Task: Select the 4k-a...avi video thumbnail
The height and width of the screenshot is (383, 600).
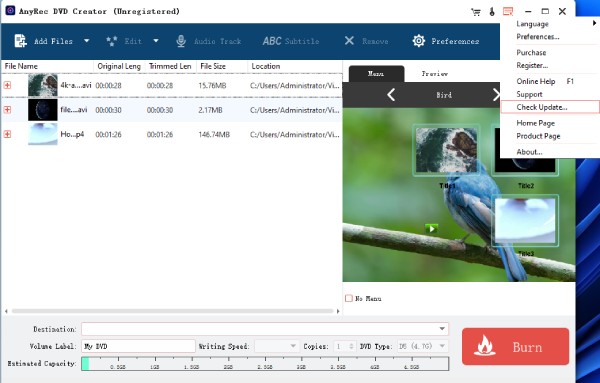Action: pyautogui.click(x=43, y=85)
